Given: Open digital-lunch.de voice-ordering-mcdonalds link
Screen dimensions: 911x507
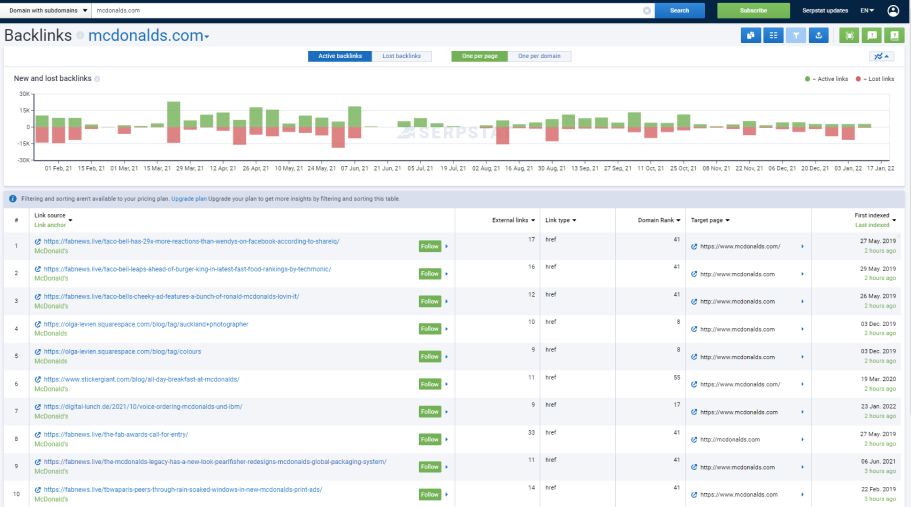Looking at the screenshot, I should pos(143,407).
